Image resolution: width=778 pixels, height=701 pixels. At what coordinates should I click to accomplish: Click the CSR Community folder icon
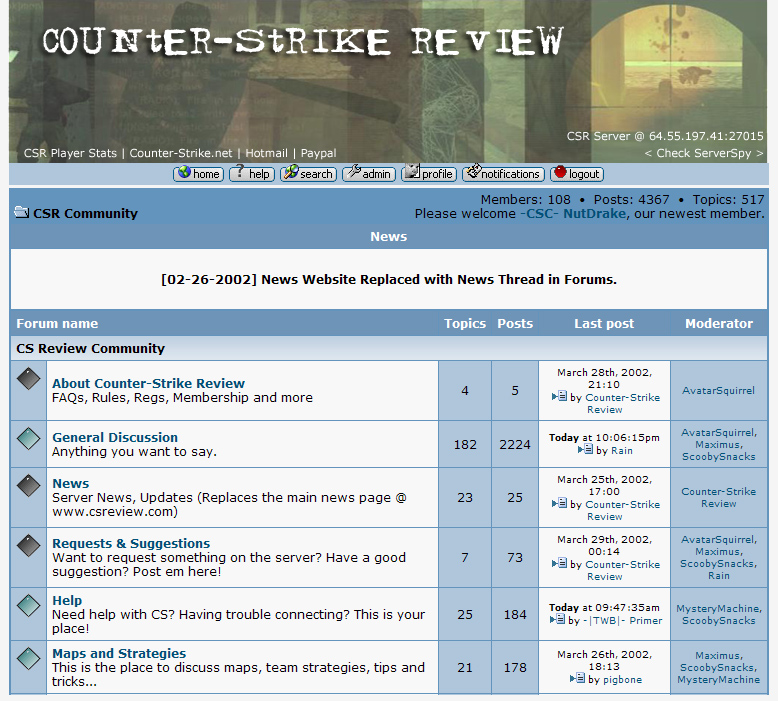coord(21,212)
